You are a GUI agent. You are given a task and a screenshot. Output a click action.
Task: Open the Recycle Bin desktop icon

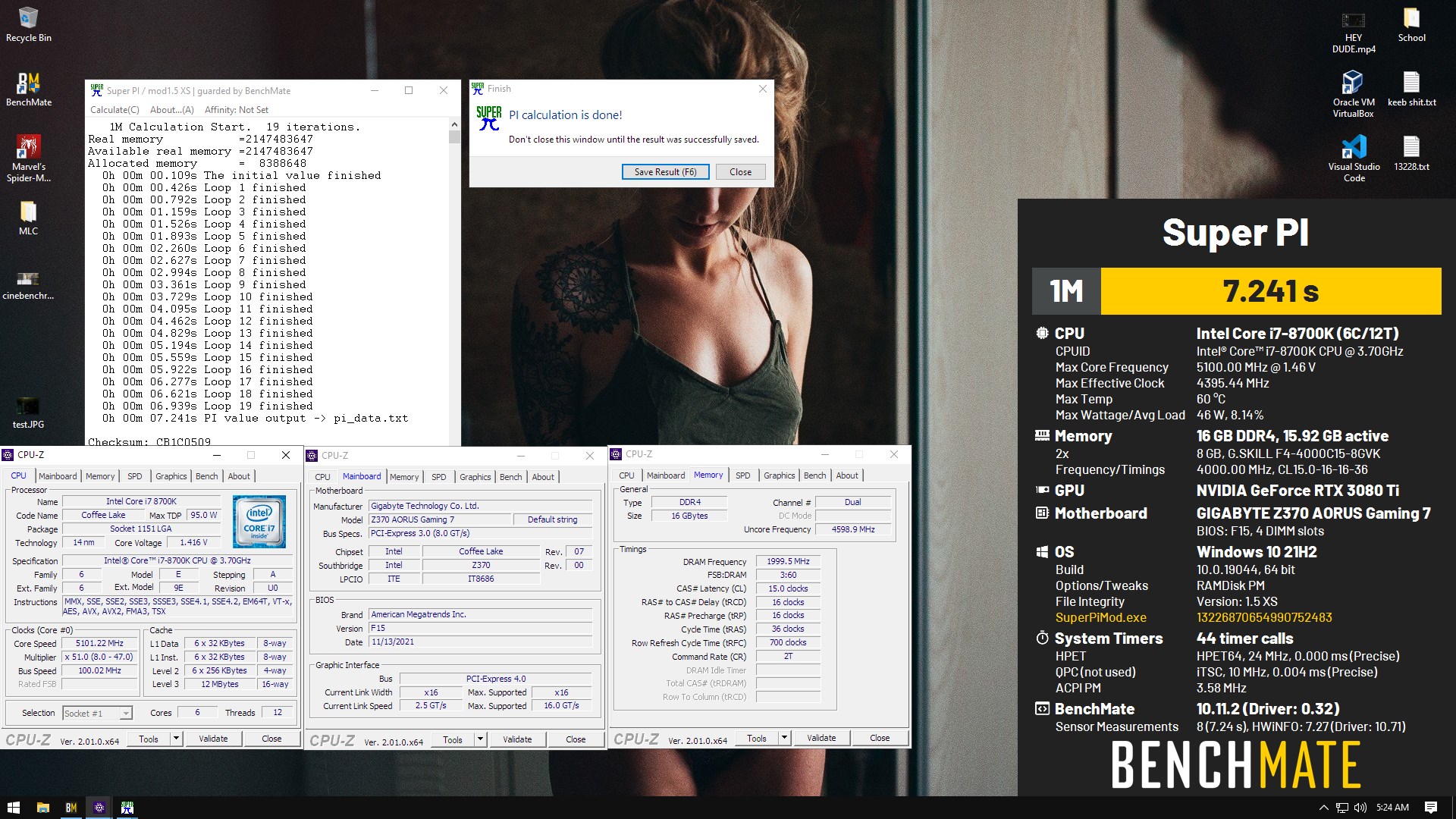tap(28, 24)
